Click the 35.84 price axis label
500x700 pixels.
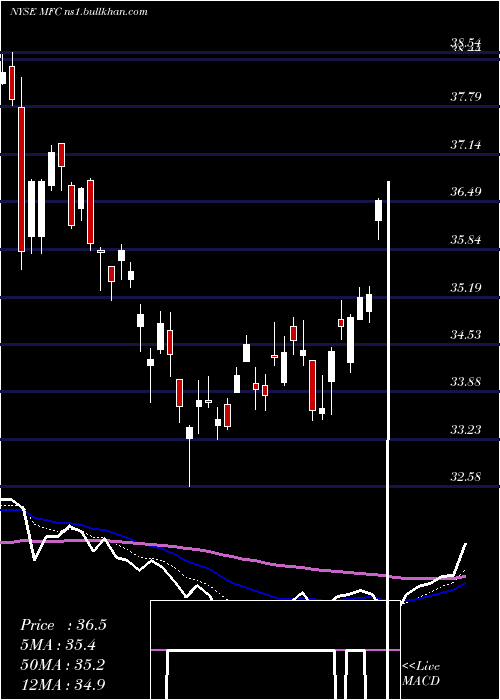(466, 240)
